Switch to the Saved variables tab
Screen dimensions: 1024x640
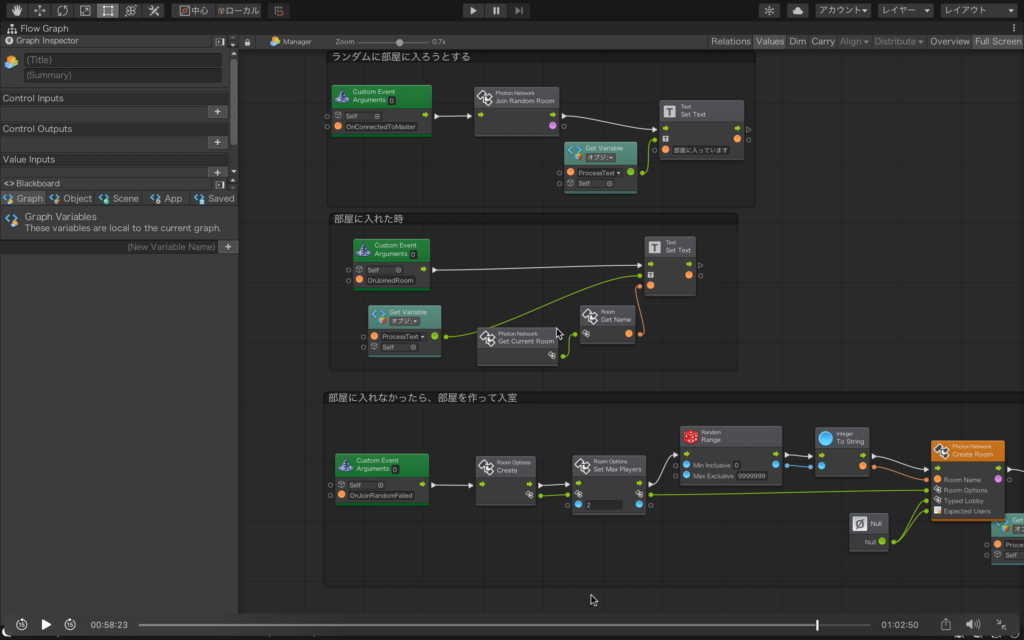coord(214,199)
